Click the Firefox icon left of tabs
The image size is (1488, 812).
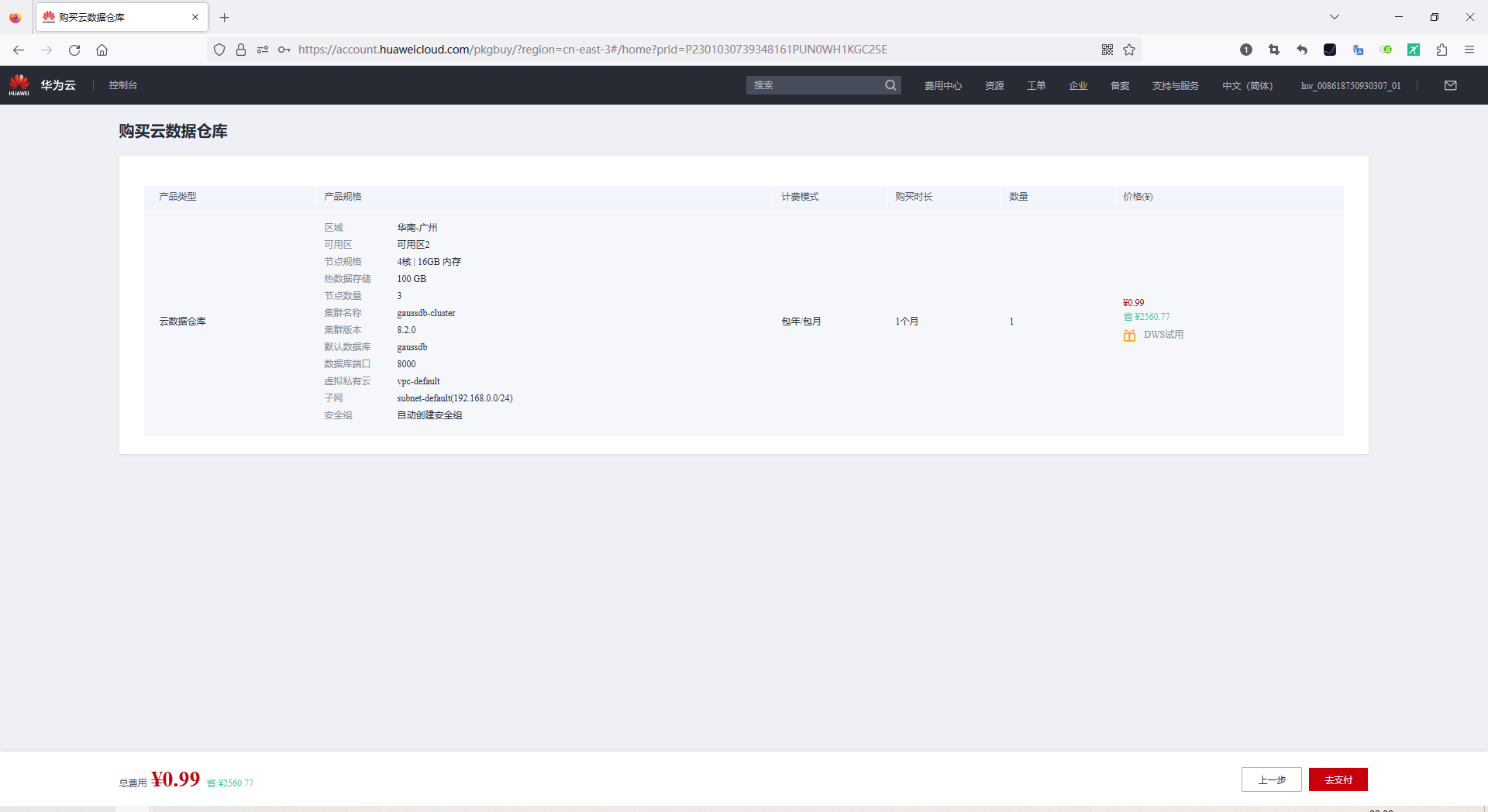pyautogui.click(x=15, y=17)
